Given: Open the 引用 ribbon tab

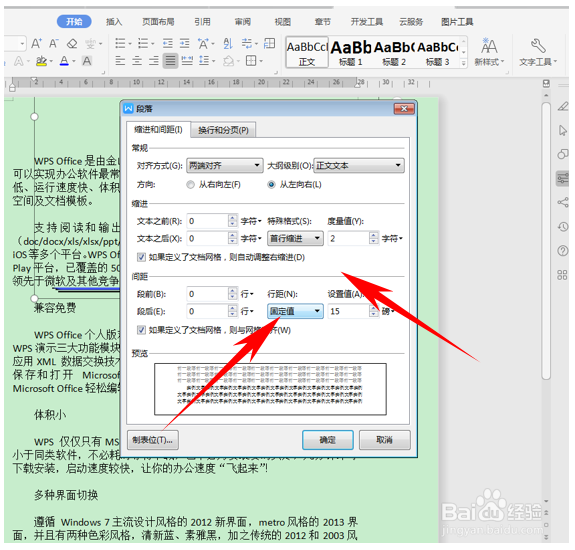Looking at the screenshot, I should coord(202,22).
